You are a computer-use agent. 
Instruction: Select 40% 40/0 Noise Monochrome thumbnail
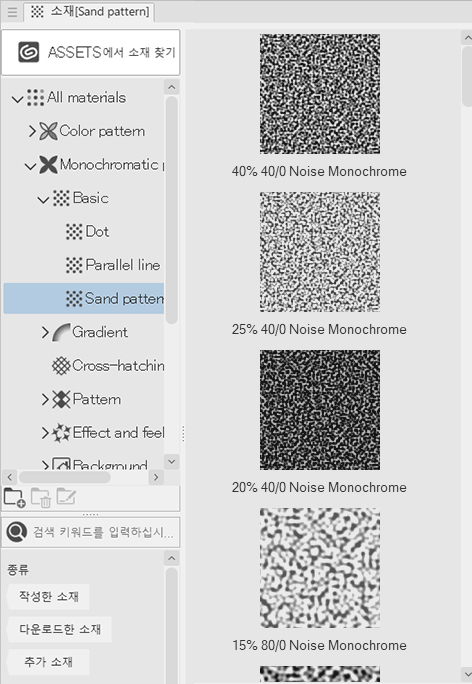point(320,94)
